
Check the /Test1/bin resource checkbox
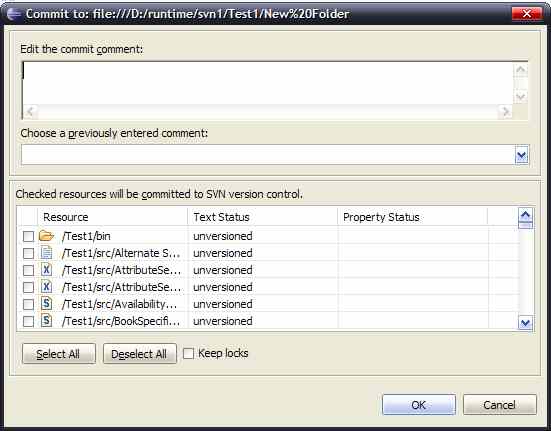coord(28,236)
